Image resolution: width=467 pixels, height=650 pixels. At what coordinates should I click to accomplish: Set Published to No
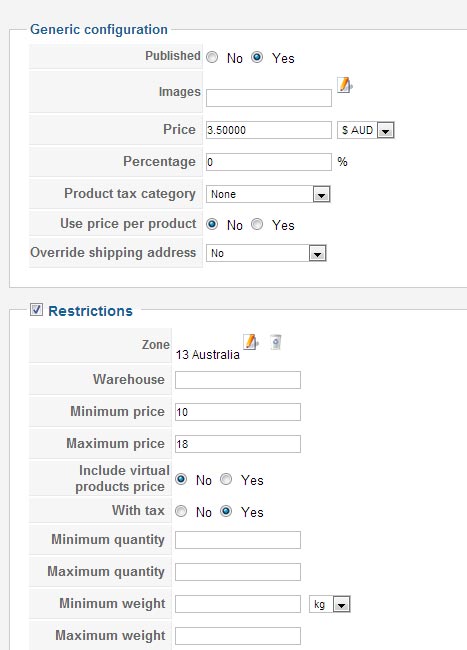point(212,57)
